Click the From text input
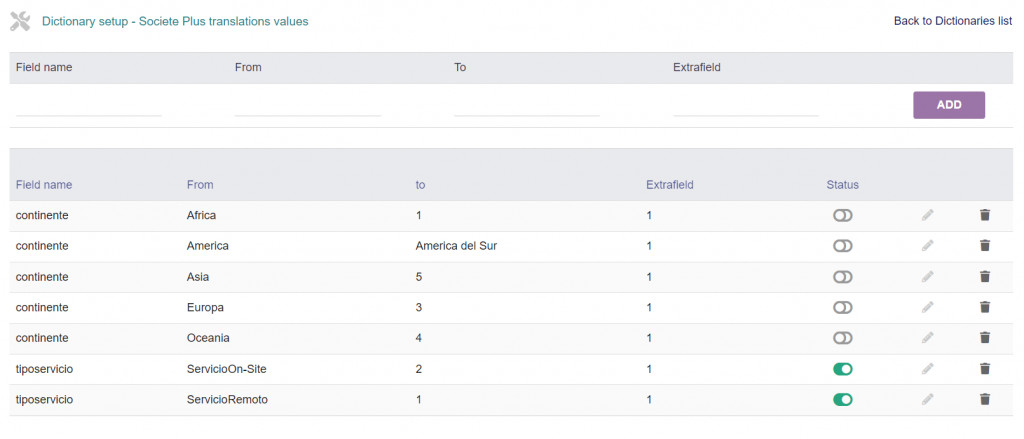Screen dimensions: 1024x439 [307, 105]
